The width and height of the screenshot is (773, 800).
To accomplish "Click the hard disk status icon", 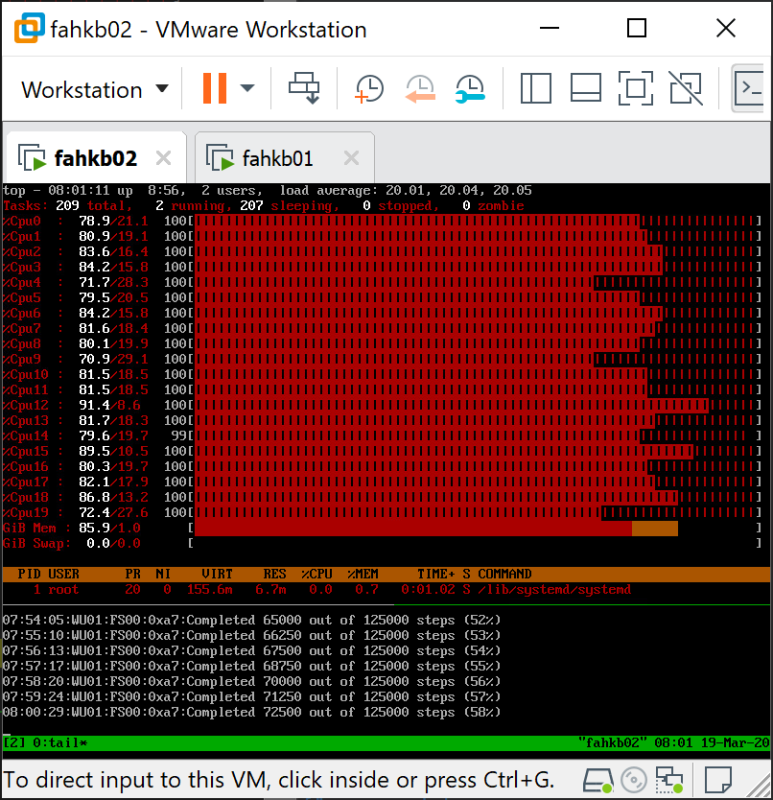I will click(597, 781).
